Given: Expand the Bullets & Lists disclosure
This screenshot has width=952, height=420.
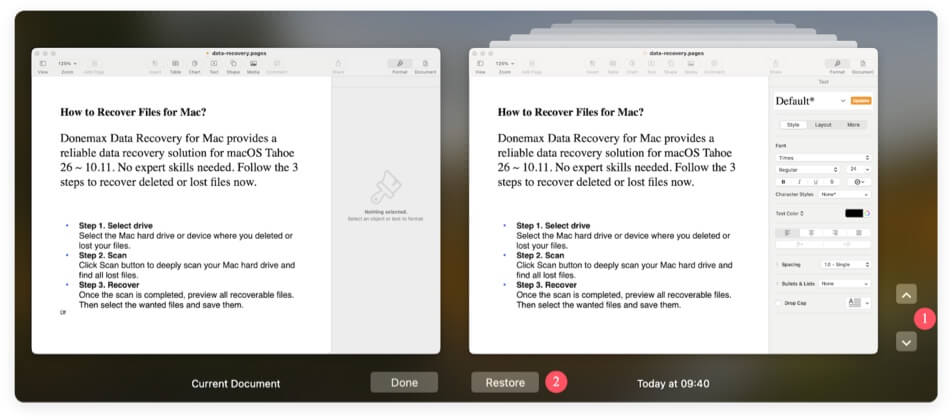Looking at the screenshot, I should tap(778, 283).
